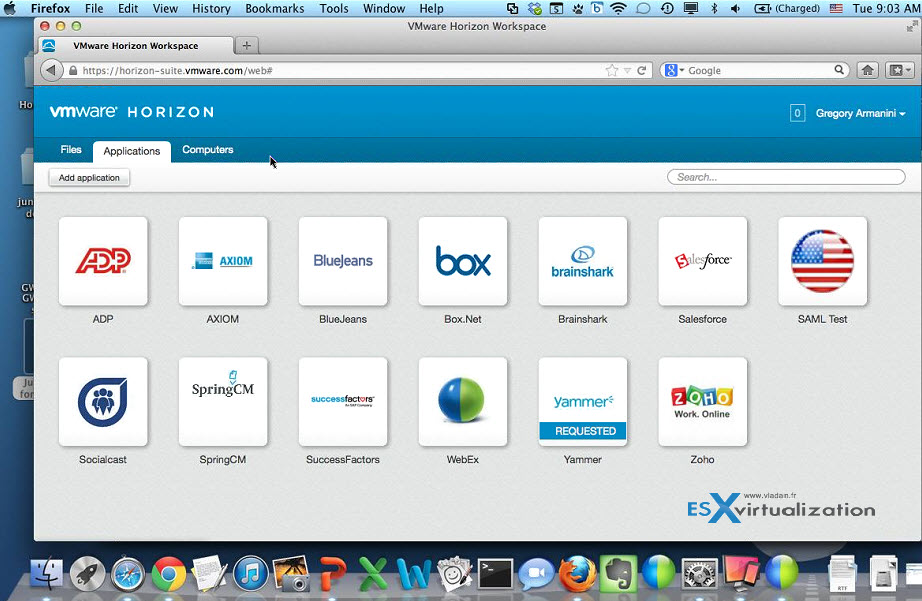Open System Preferences gear in Dock
The width and height of the screenshot is (922, 601).
(700, 573)
